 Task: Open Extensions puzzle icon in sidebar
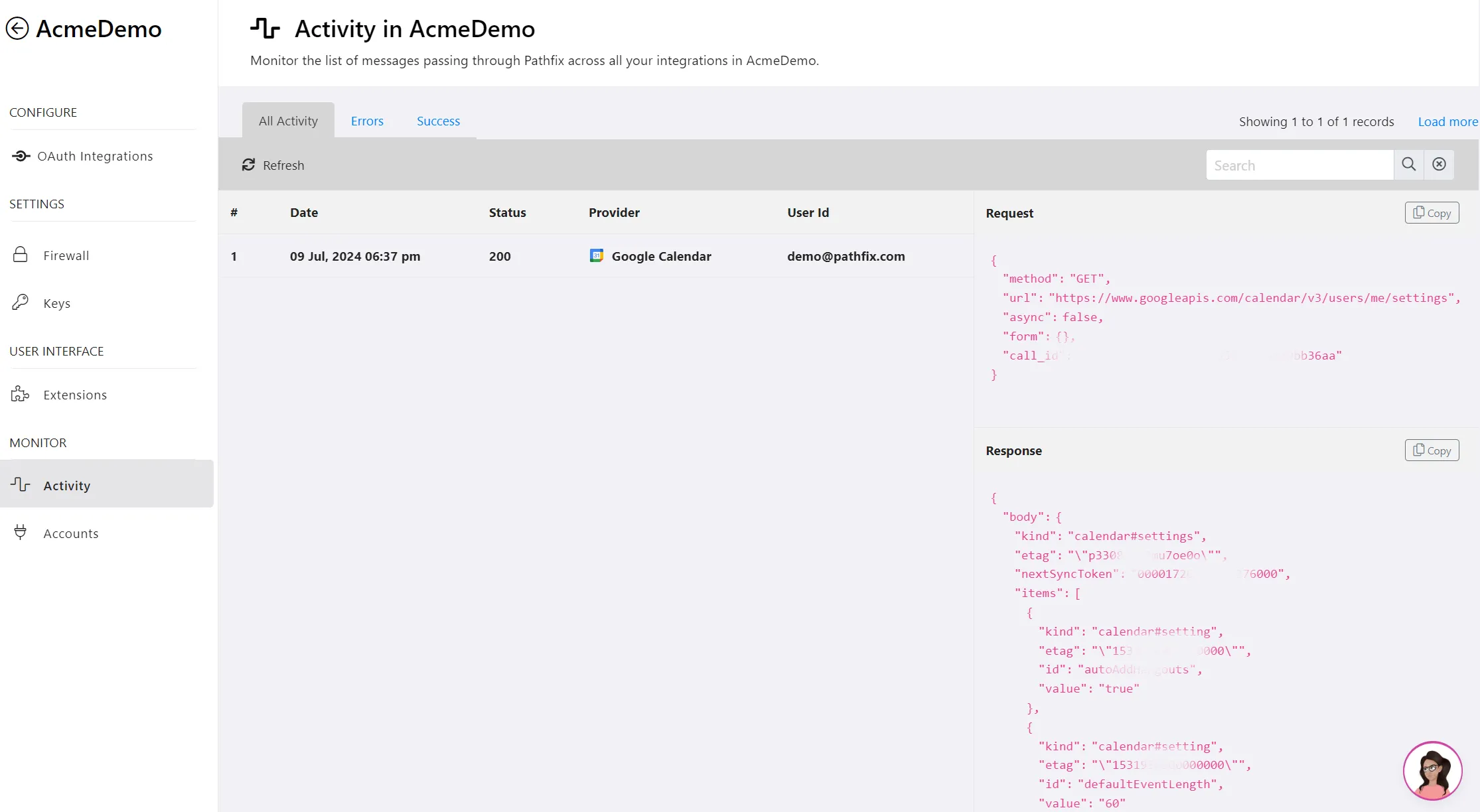pos(21,394)
